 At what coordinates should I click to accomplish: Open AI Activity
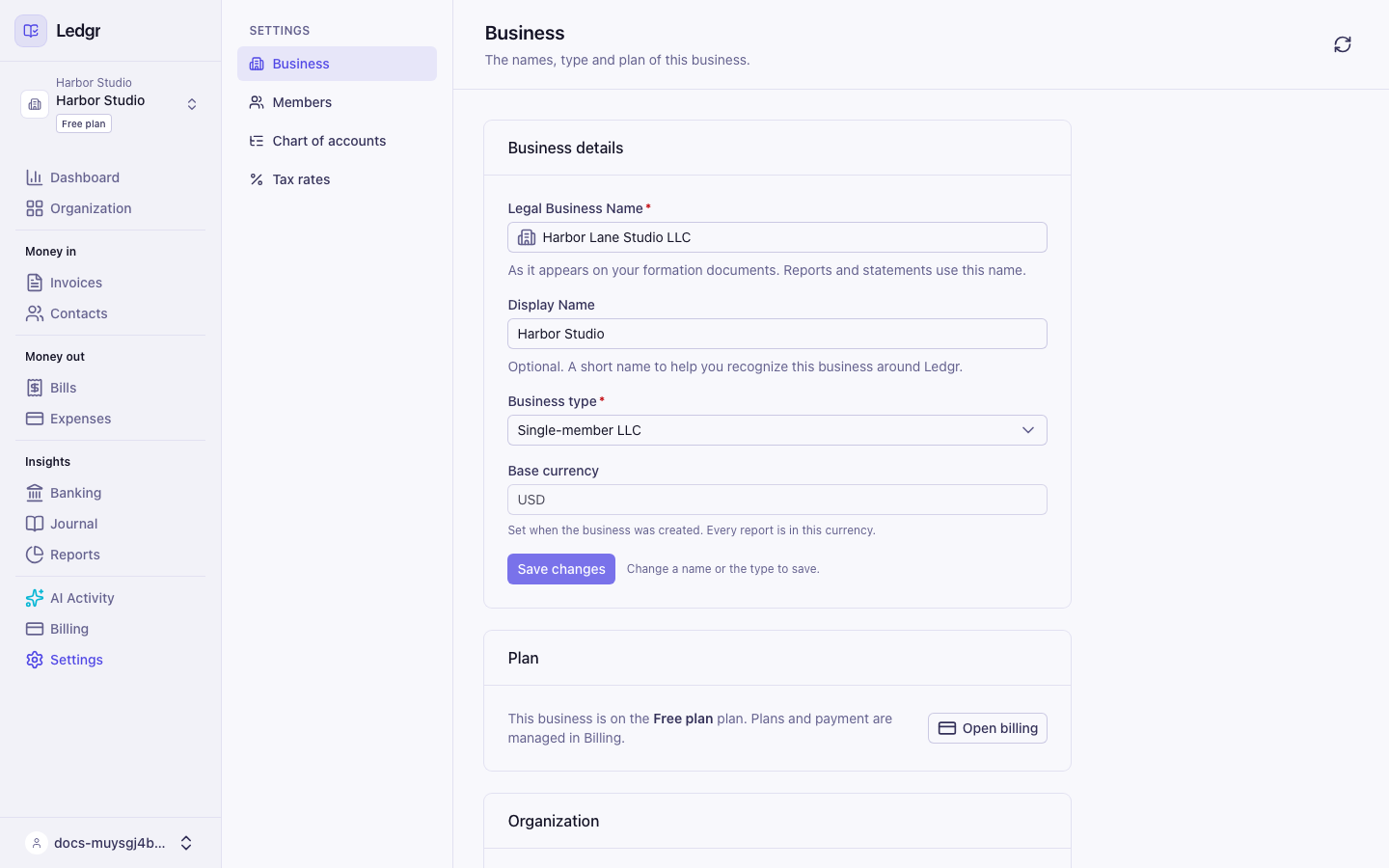pyautogui.click(x=110, y=598)
